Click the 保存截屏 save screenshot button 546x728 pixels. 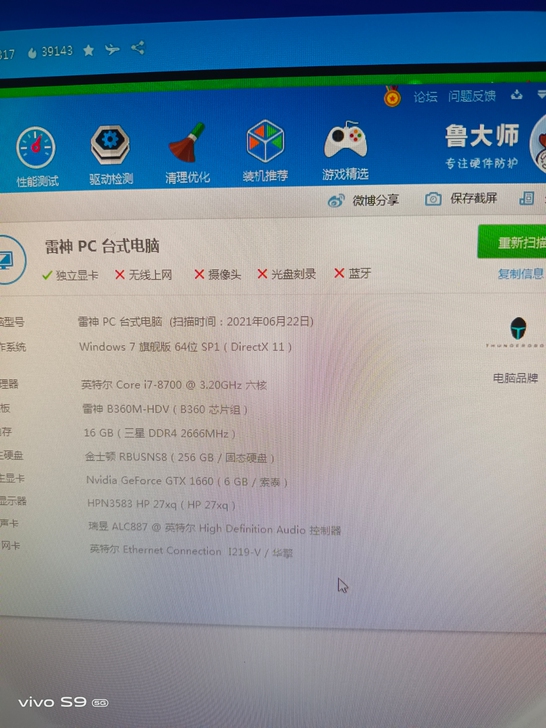pos(461,199)
